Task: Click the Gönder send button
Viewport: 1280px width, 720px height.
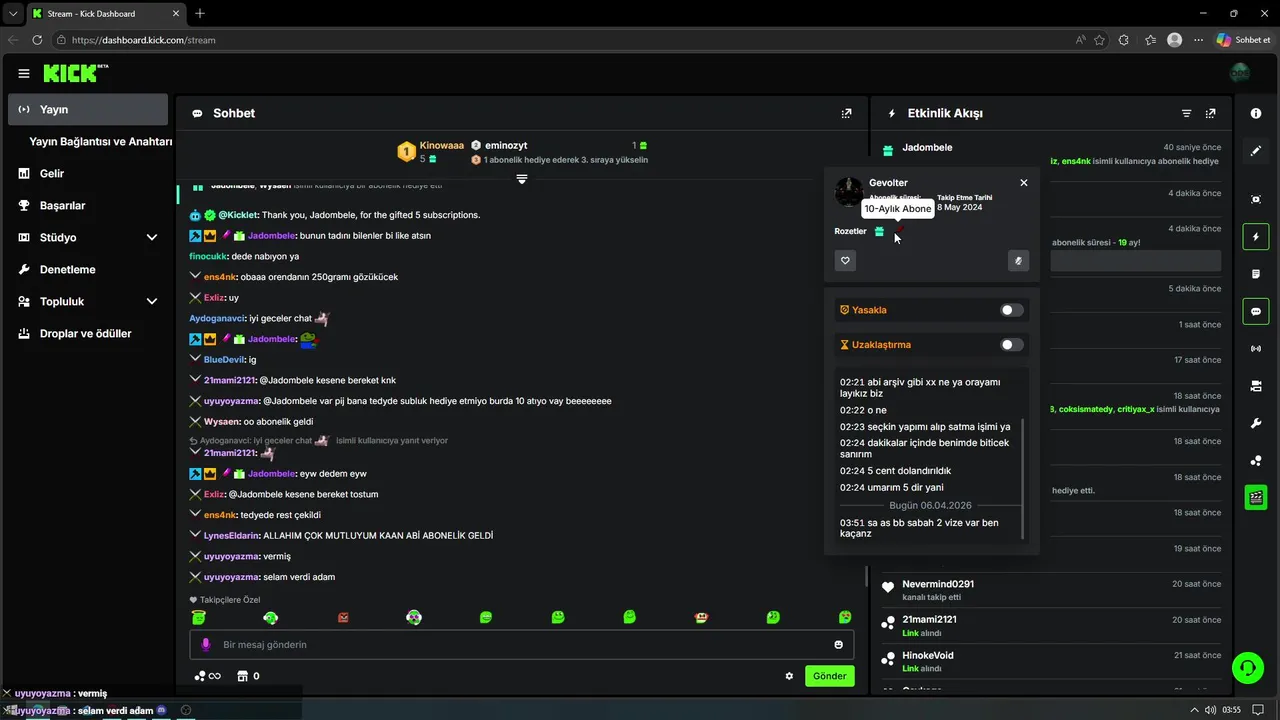Action: click(830, 676)
